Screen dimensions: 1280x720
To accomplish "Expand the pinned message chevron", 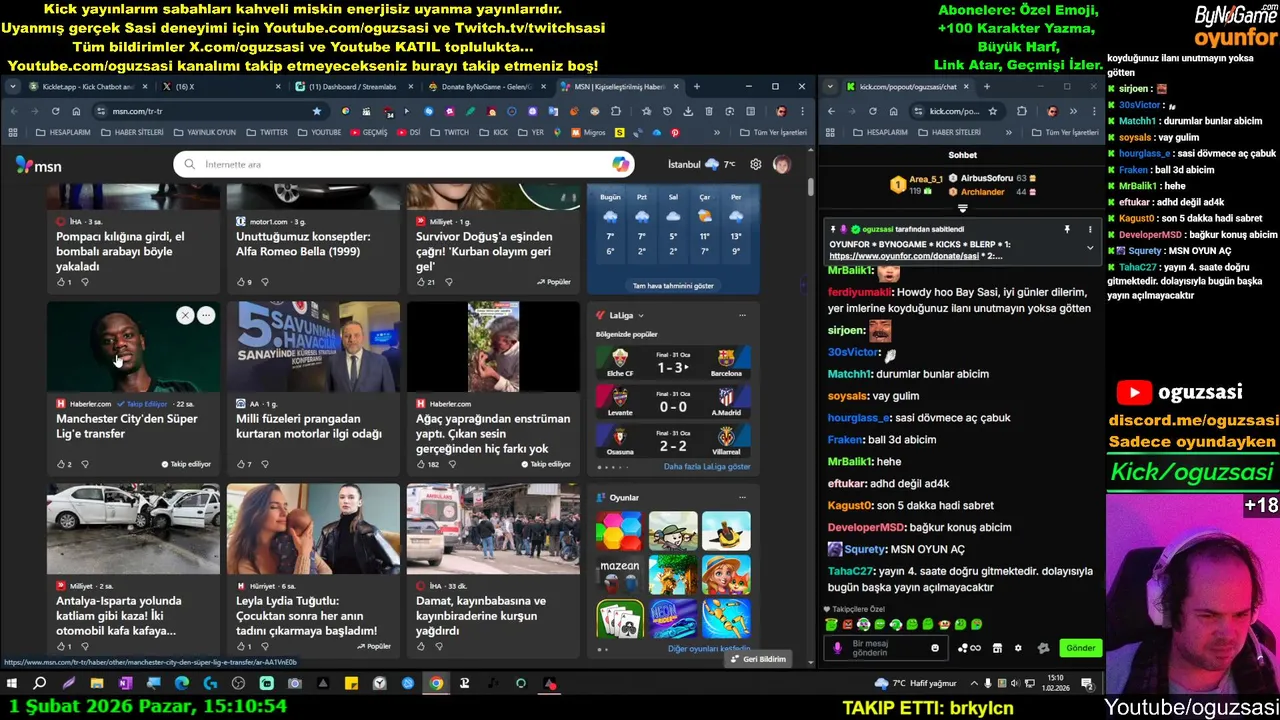I will click(x=1090, y=248).
